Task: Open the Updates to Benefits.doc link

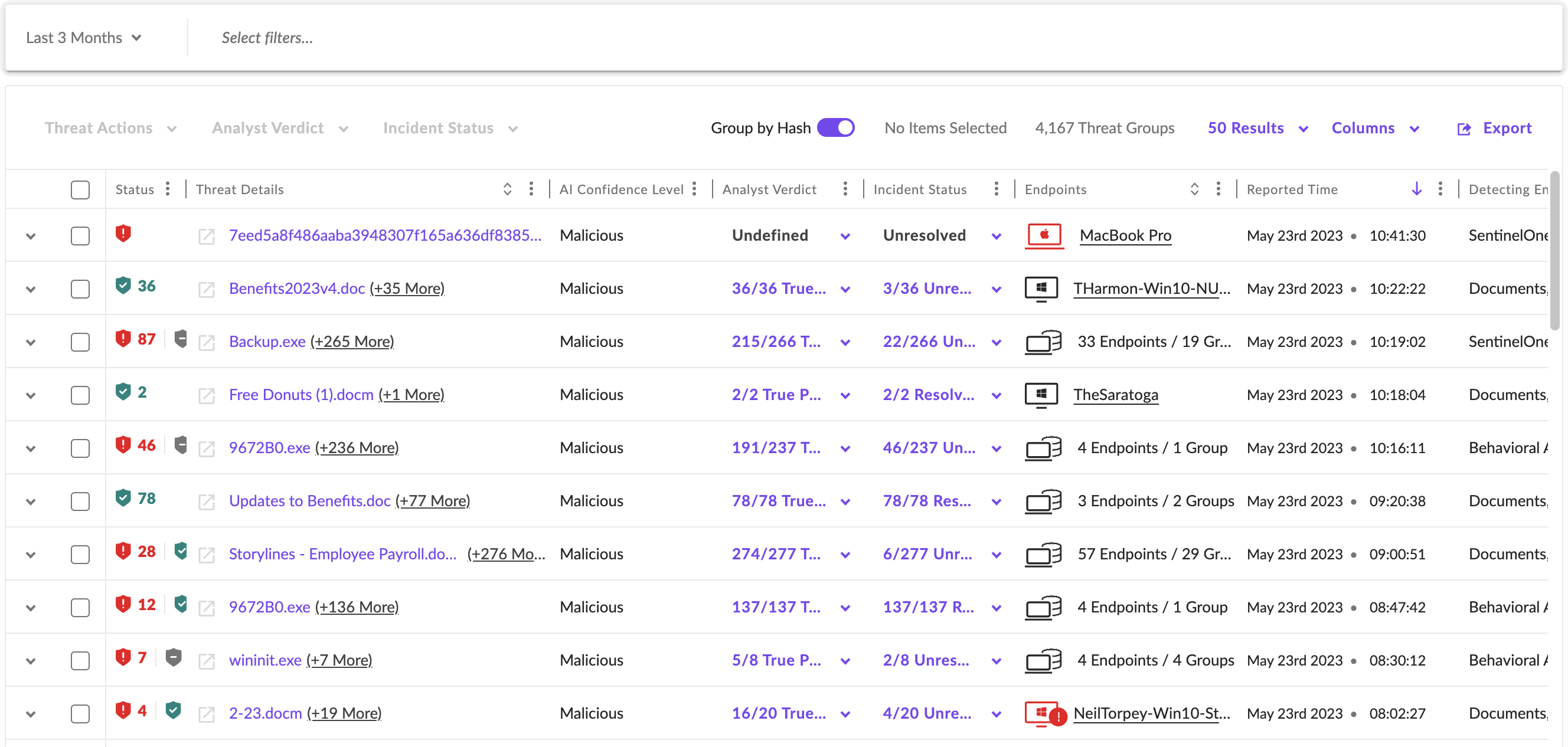Action: tap(309, 500)
